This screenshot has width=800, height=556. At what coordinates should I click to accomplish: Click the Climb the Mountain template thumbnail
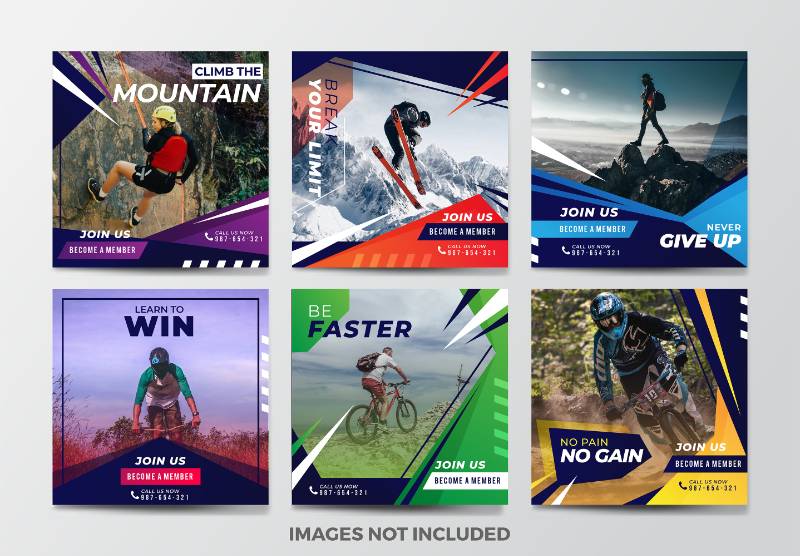160,159
